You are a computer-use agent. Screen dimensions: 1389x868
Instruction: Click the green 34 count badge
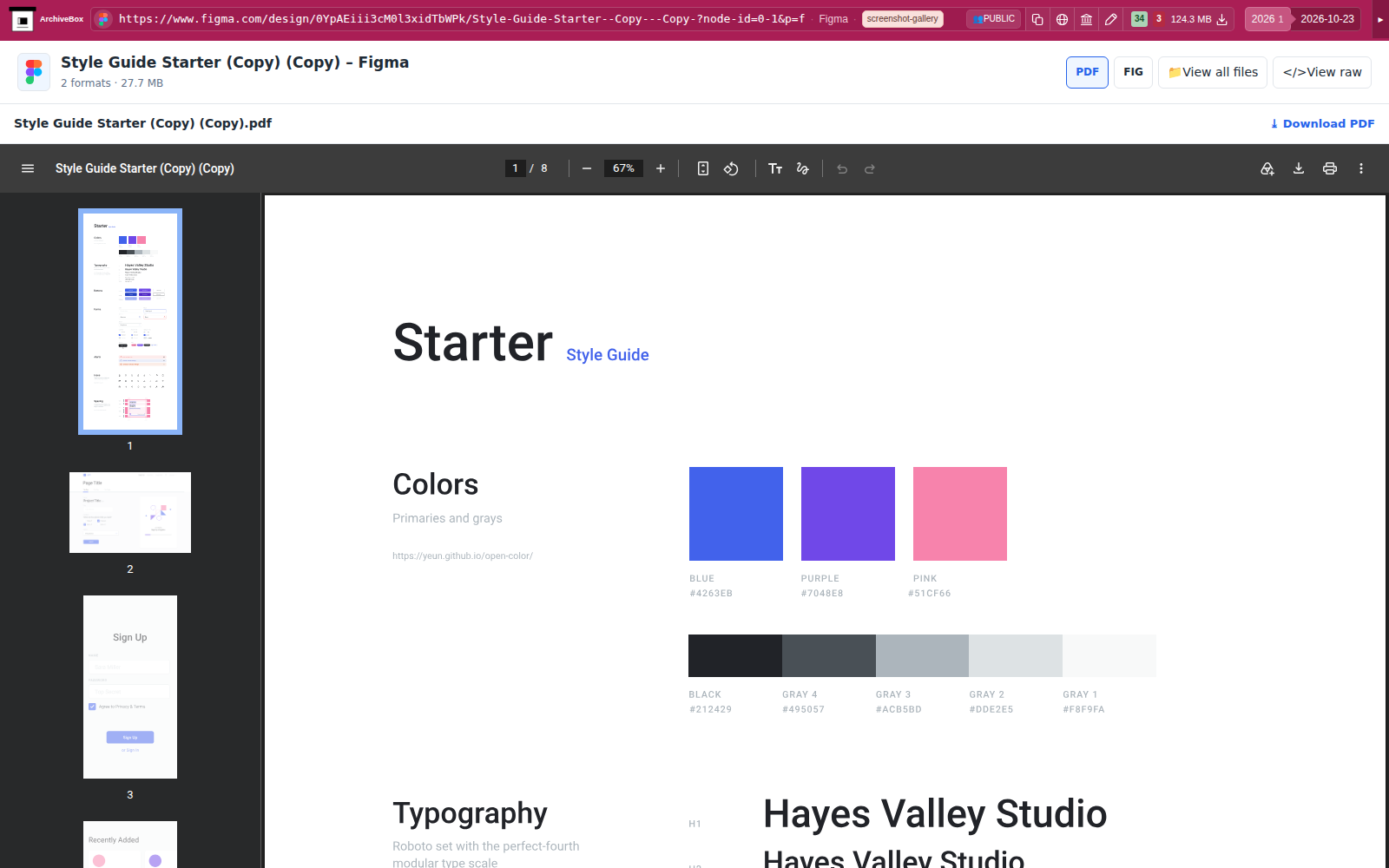tap(1139, 19)
